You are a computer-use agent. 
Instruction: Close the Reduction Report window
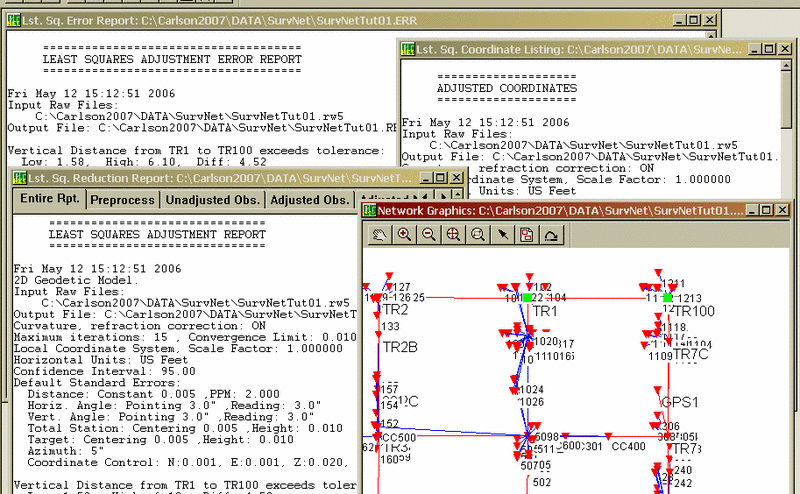click(456, 178)
